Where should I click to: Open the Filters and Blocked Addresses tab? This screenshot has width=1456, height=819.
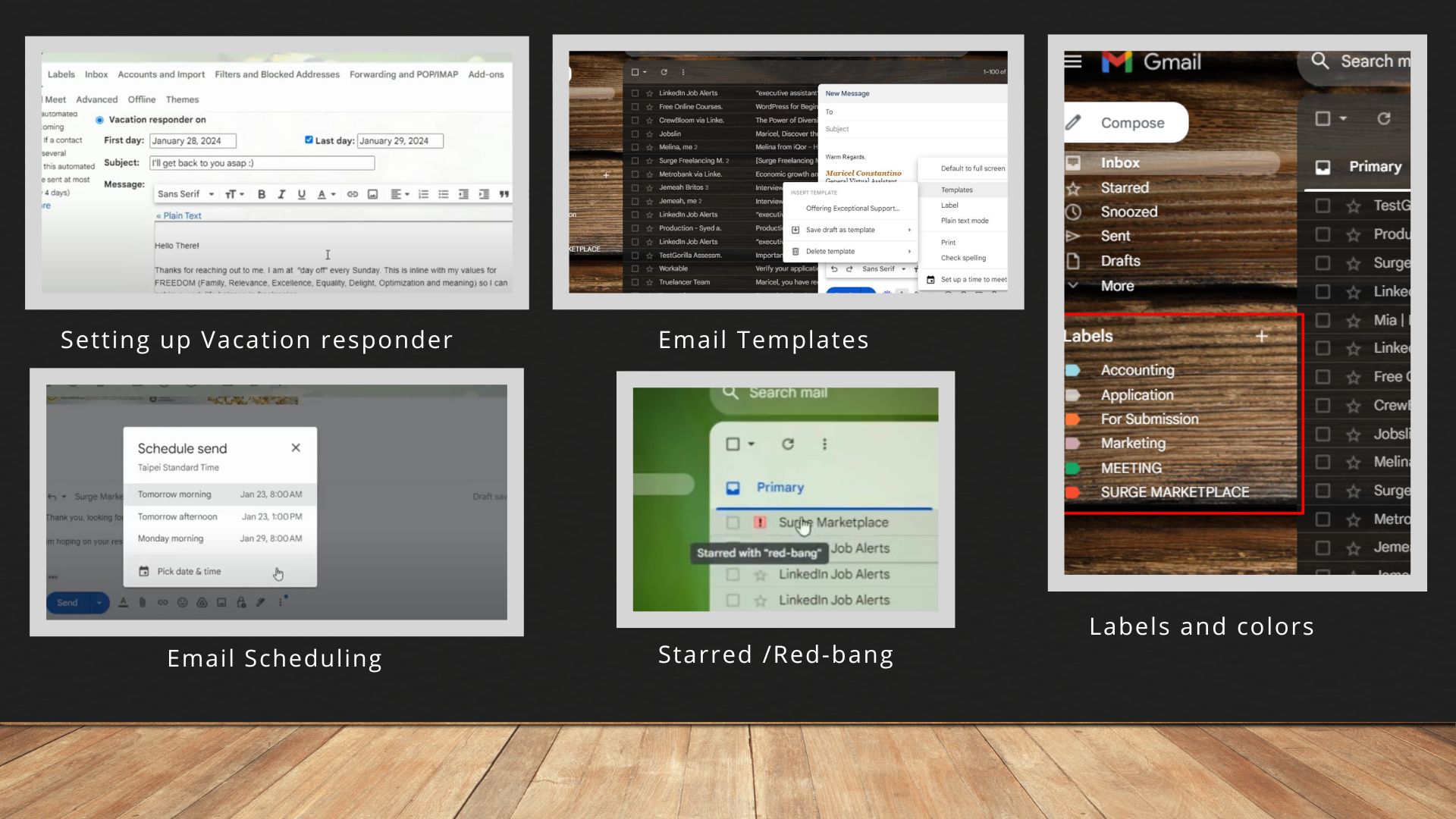[277, 74]
